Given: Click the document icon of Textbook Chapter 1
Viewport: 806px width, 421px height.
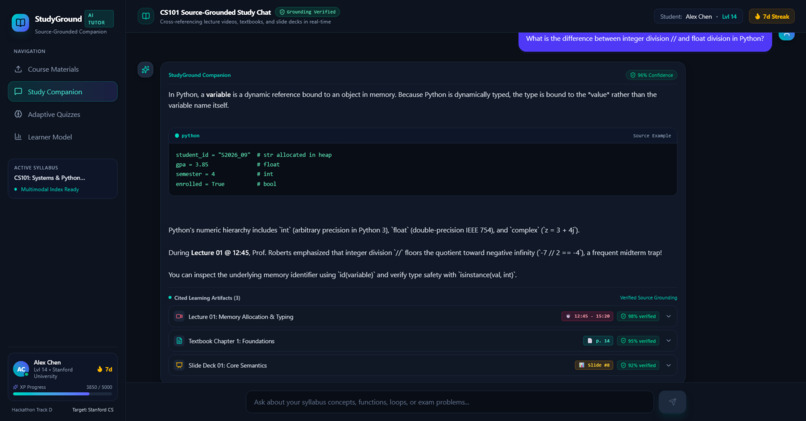Looking at the screenshot, I should (179, 341).
